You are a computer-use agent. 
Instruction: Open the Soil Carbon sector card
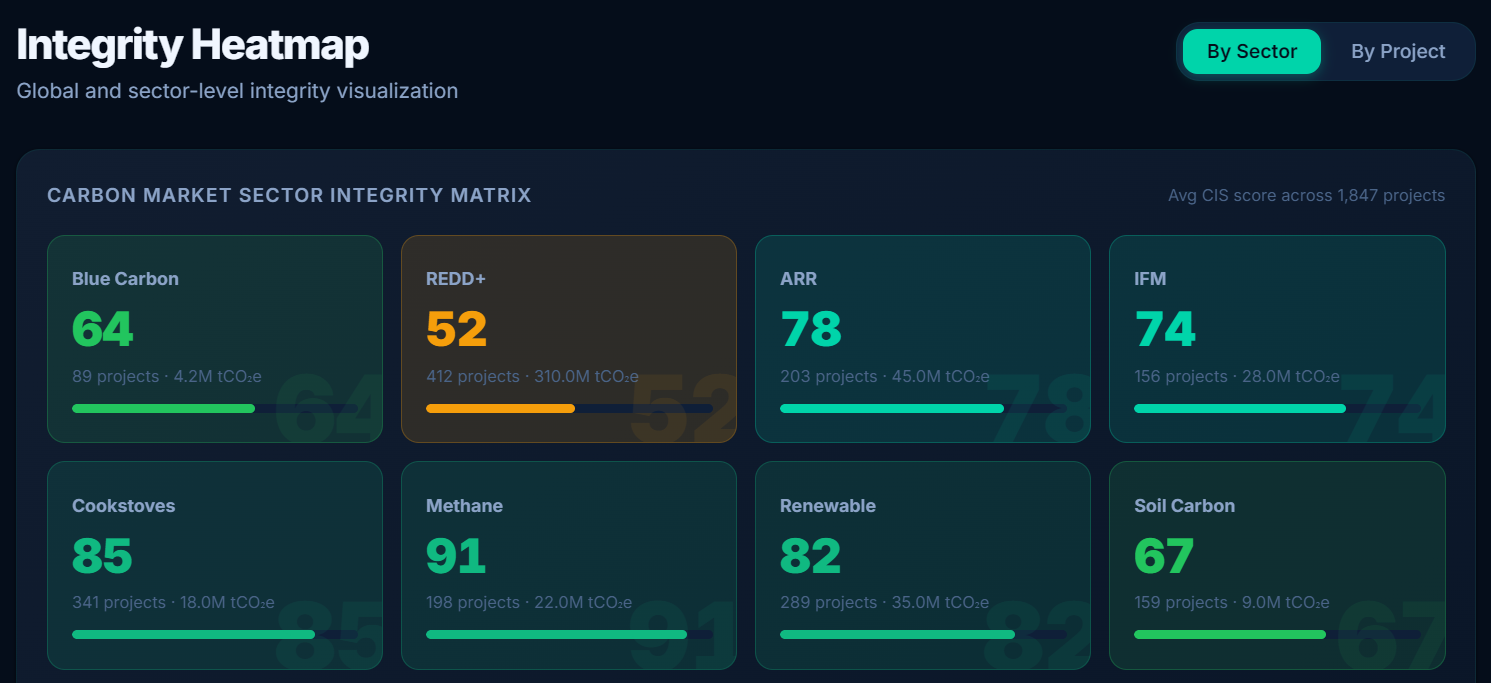(1277, 565)
